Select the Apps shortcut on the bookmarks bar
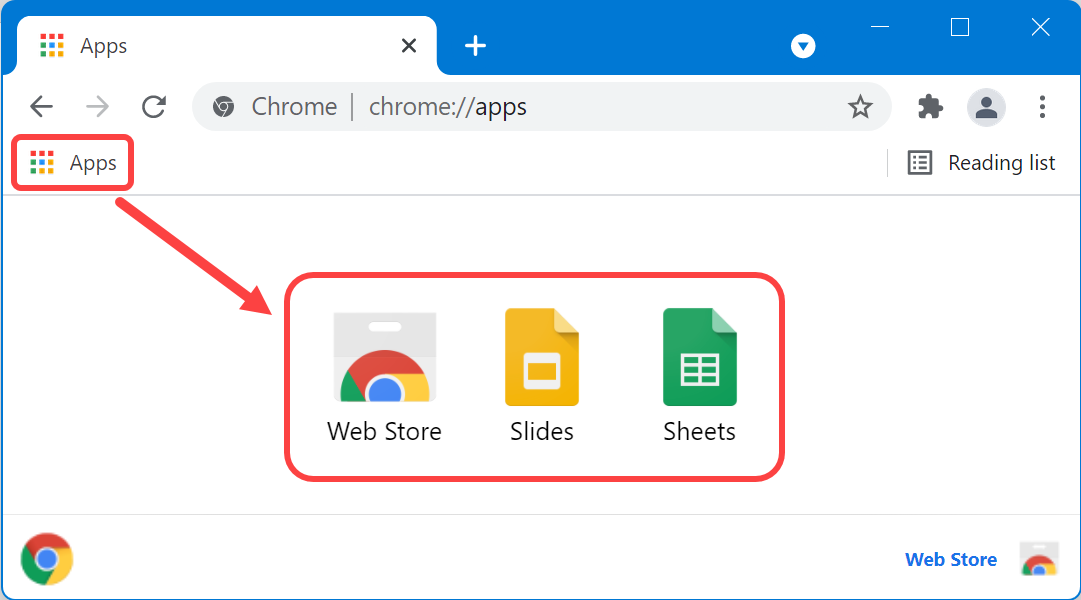The width and height of the screenshot is (1081, 600). (71, 162)
